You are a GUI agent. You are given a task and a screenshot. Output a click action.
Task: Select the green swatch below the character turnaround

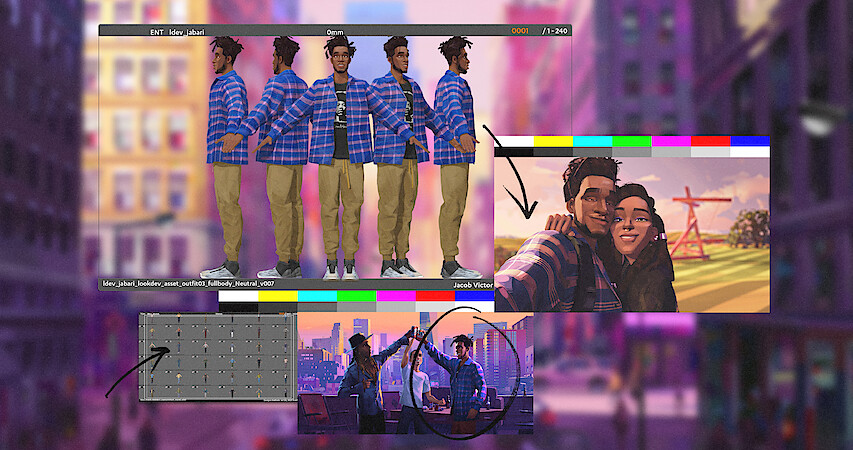tap(356, 296)
